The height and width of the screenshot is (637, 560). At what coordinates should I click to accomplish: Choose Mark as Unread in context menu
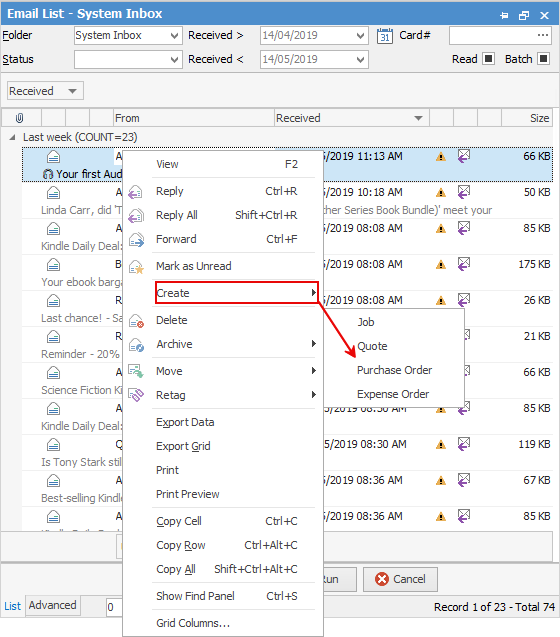click(193, 266)
